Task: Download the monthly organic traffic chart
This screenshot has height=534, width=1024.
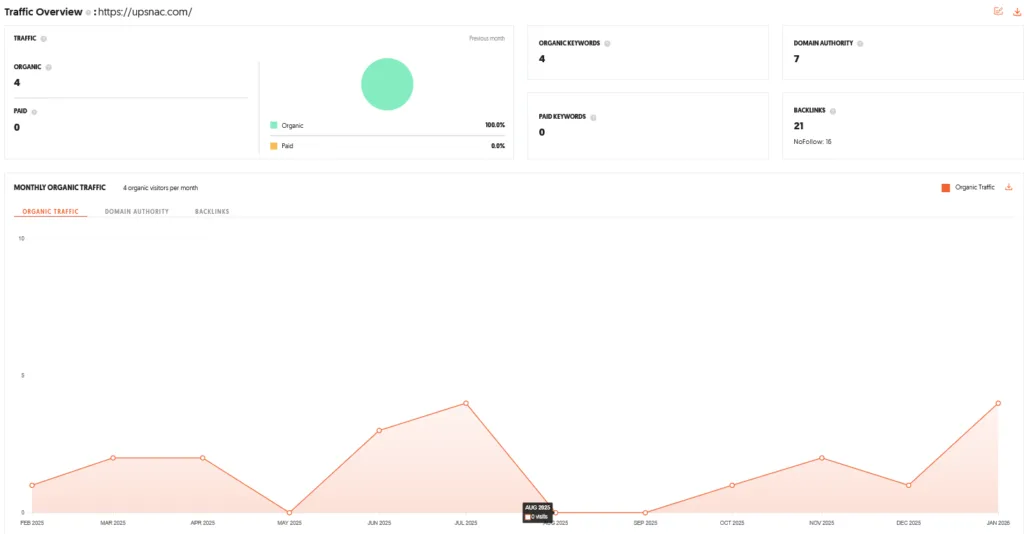Action: click(x=1008, y=187)
